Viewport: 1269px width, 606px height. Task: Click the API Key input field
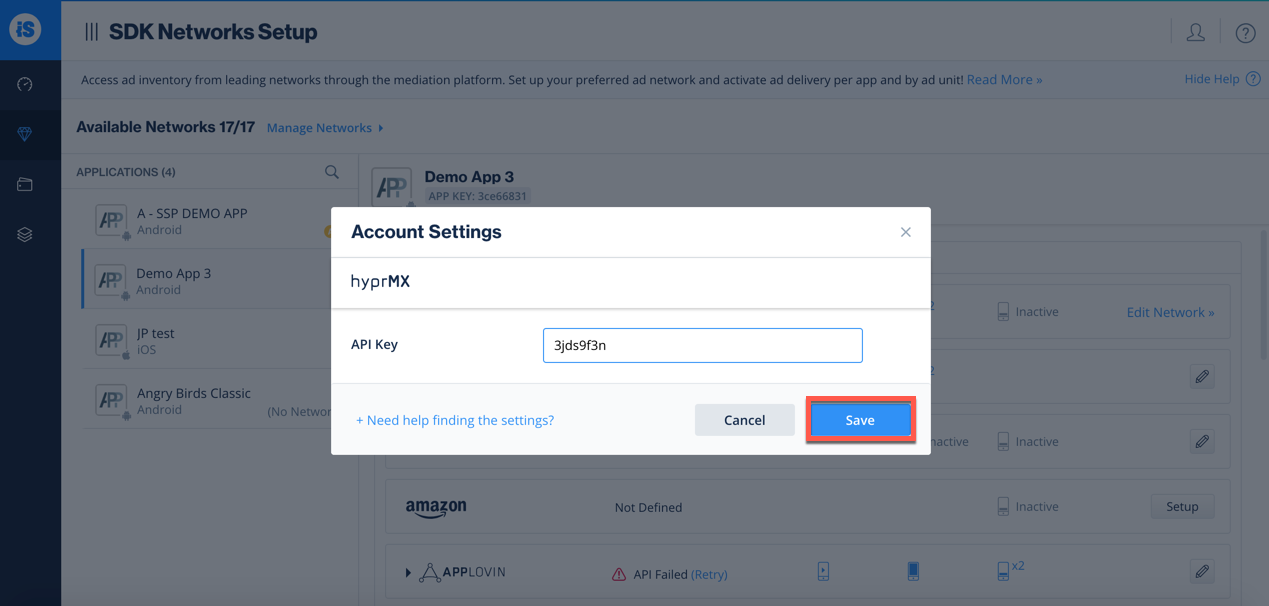click(702, 345)
